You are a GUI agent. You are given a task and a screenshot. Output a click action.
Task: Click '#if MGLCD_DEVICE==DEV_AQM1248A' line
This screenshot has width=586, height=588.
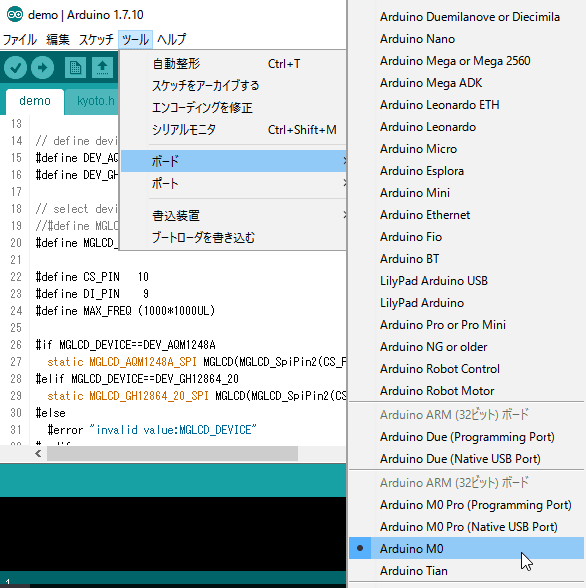coord(125,345)
